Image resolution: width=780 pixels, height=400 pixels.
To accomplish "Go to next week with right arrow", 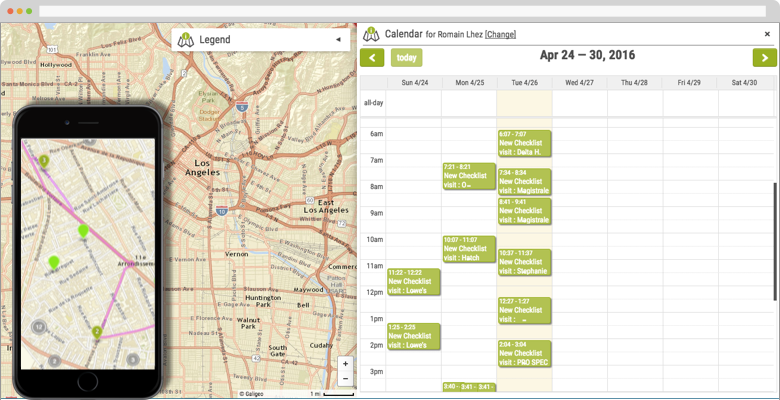I will pos(764,58).
